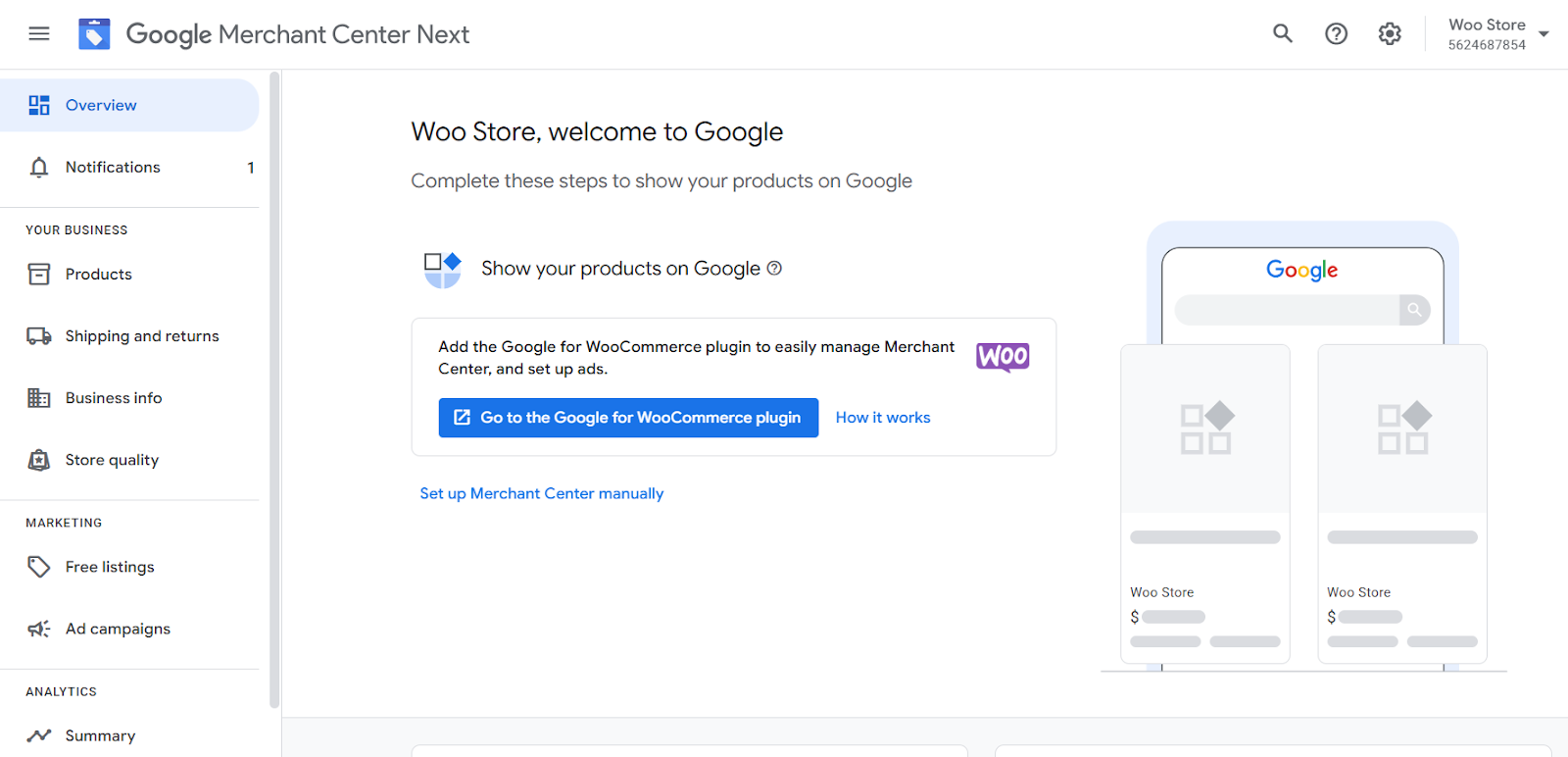Open Ad campaigns page

coord(129,629)
